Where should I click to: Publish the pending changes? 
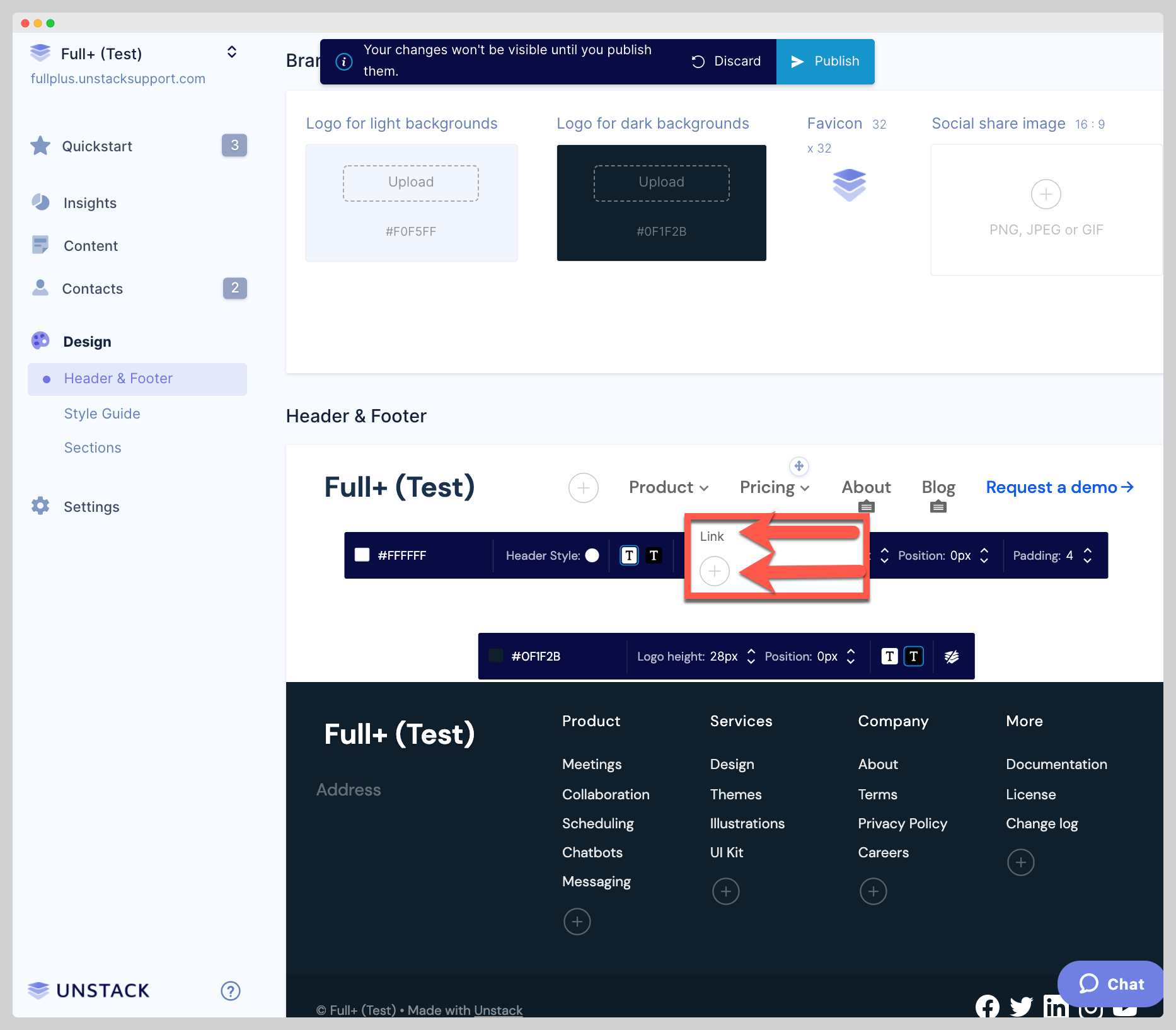pos(825,61)
